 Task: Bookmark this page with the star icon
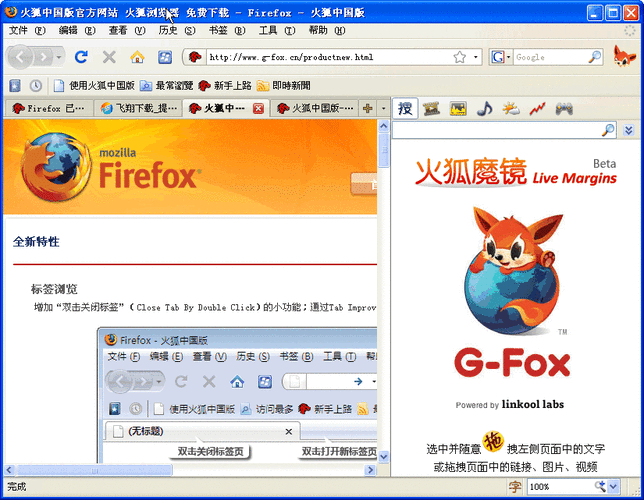(459, 57)
